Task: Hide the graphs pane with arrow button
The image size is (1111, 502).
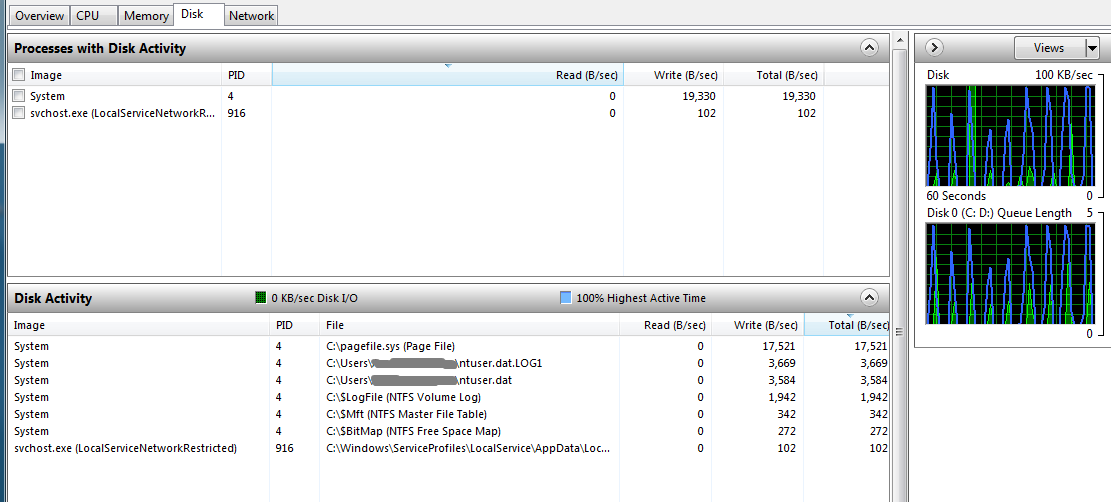Action: point(935,48)
